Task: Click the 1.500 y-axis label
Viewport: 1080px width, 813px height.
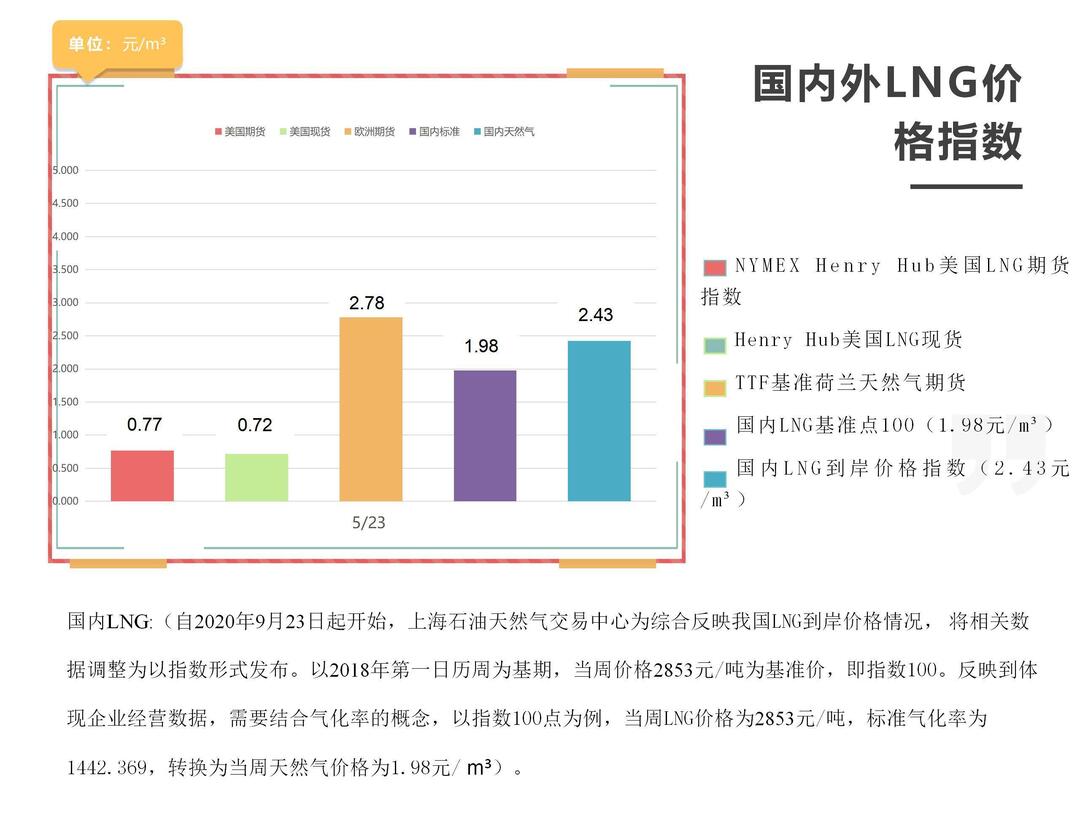Action: pyautogui.click(x=66, y=402)
